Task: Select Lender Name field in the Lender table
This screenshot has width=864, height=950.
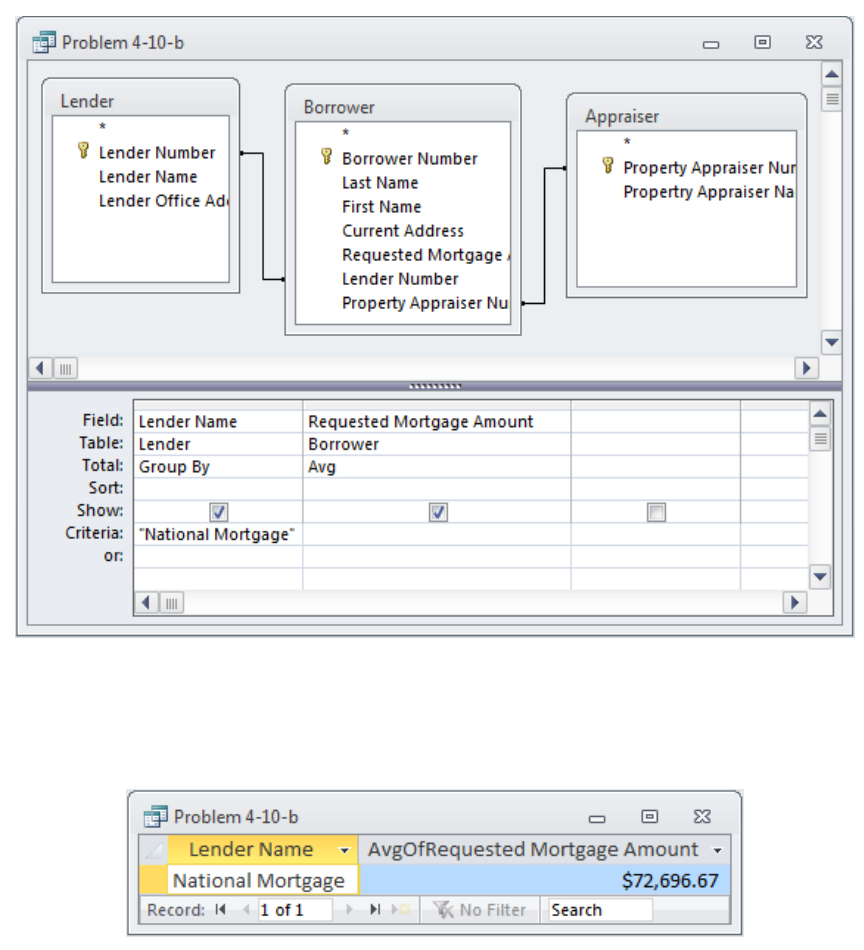Action: [x=148, y=176]
